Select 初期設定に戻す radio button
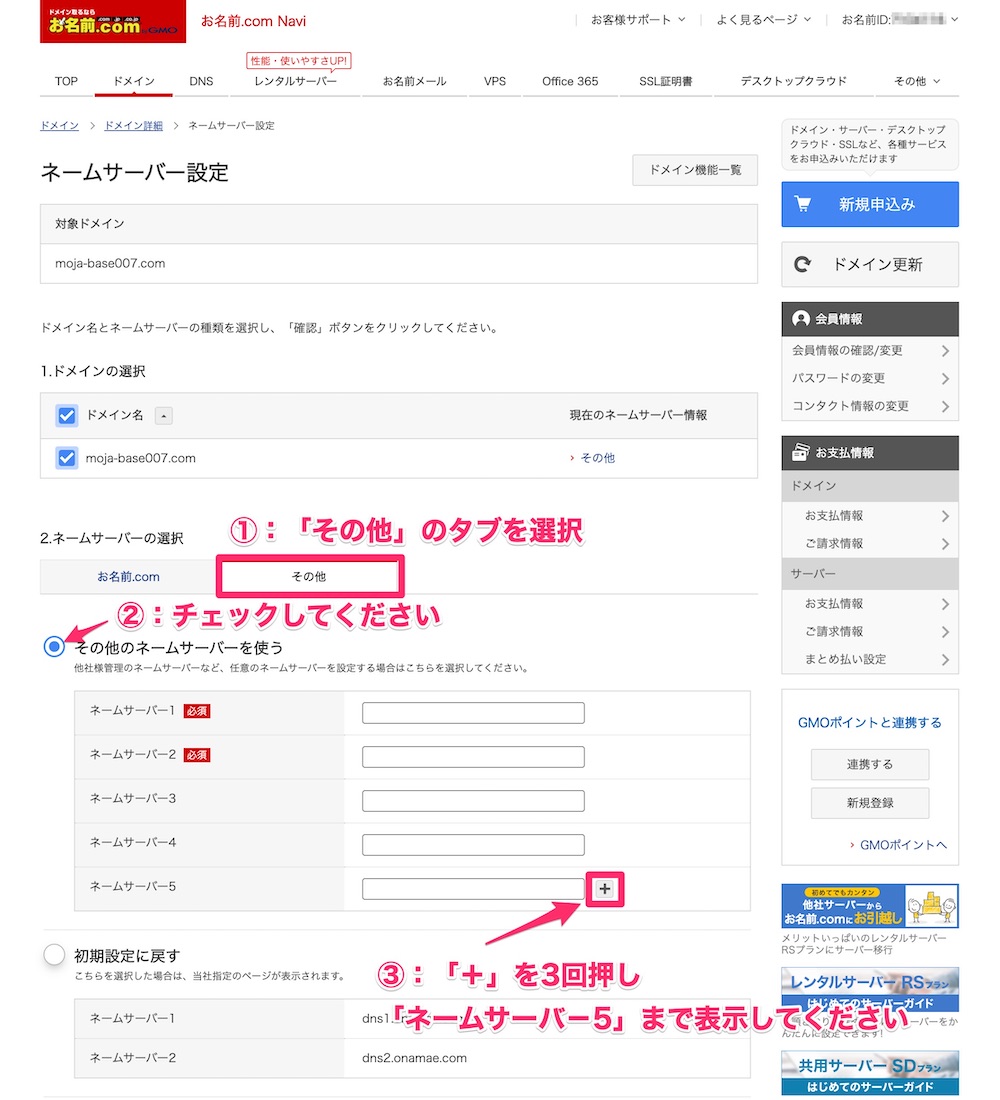1000x1100 pixels. point(54,955)
